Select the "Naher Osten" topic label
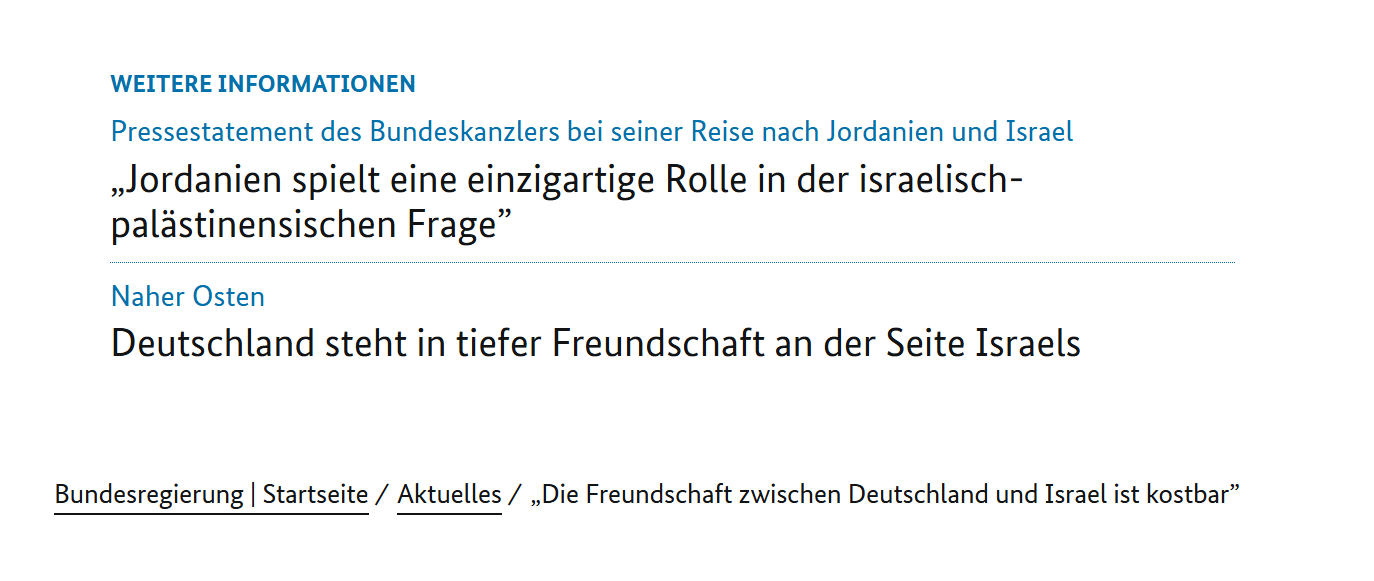Viewport: 1374px width, 581px height. point(188,297)
